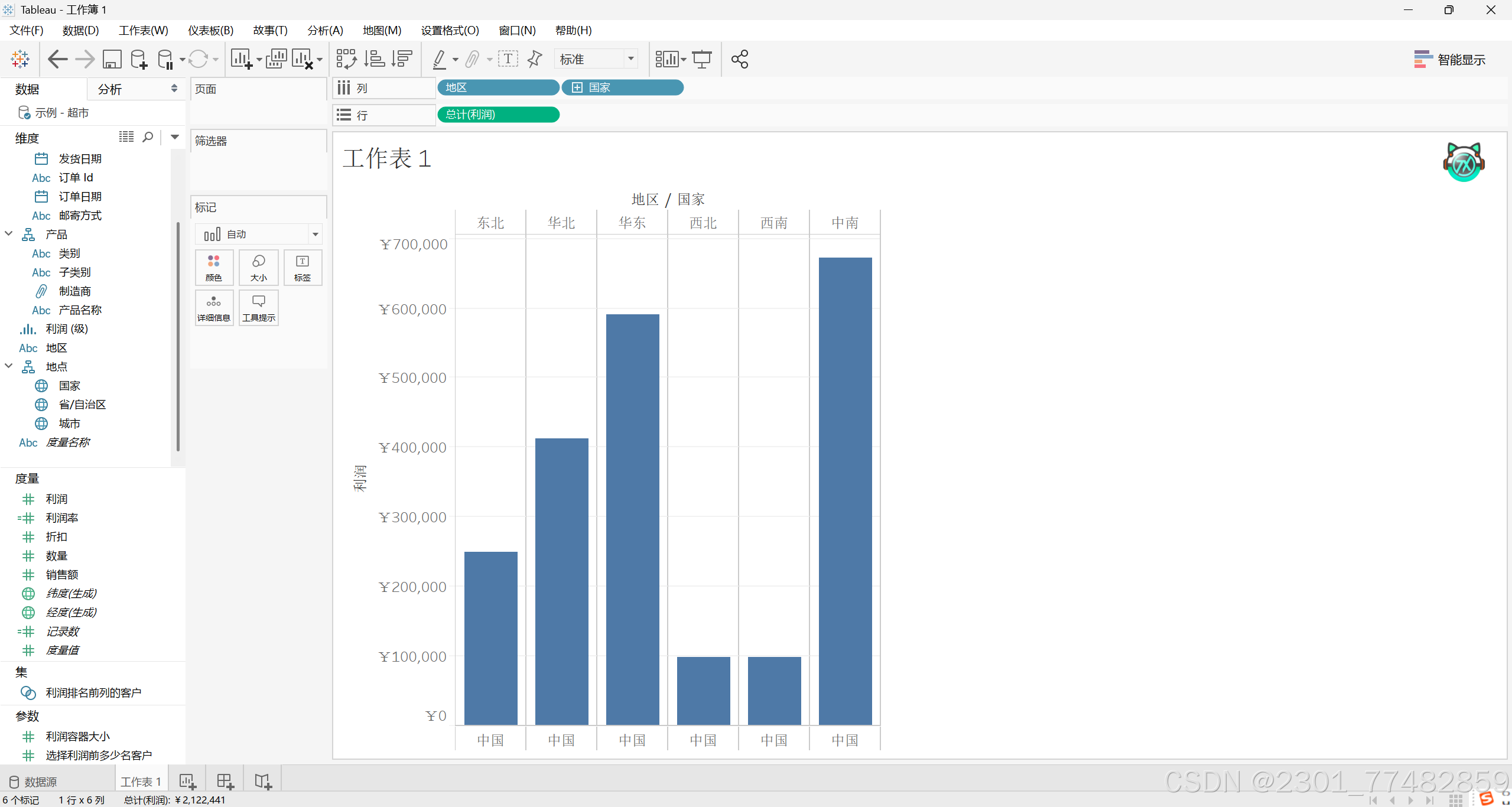Toggle the Fix axes pin icon
The image size is (1512, 807).
[534, 59]
